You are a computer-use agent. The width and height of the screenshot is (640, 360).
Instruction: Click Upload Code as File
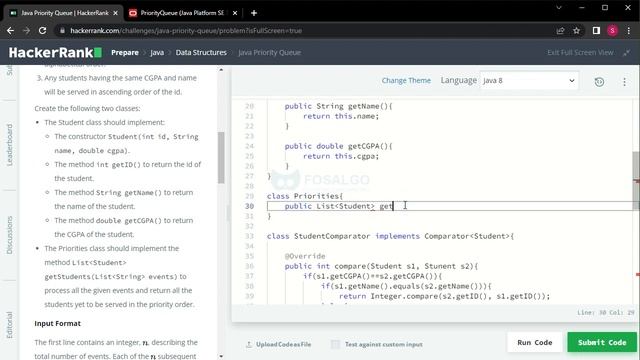click(278, 344)
